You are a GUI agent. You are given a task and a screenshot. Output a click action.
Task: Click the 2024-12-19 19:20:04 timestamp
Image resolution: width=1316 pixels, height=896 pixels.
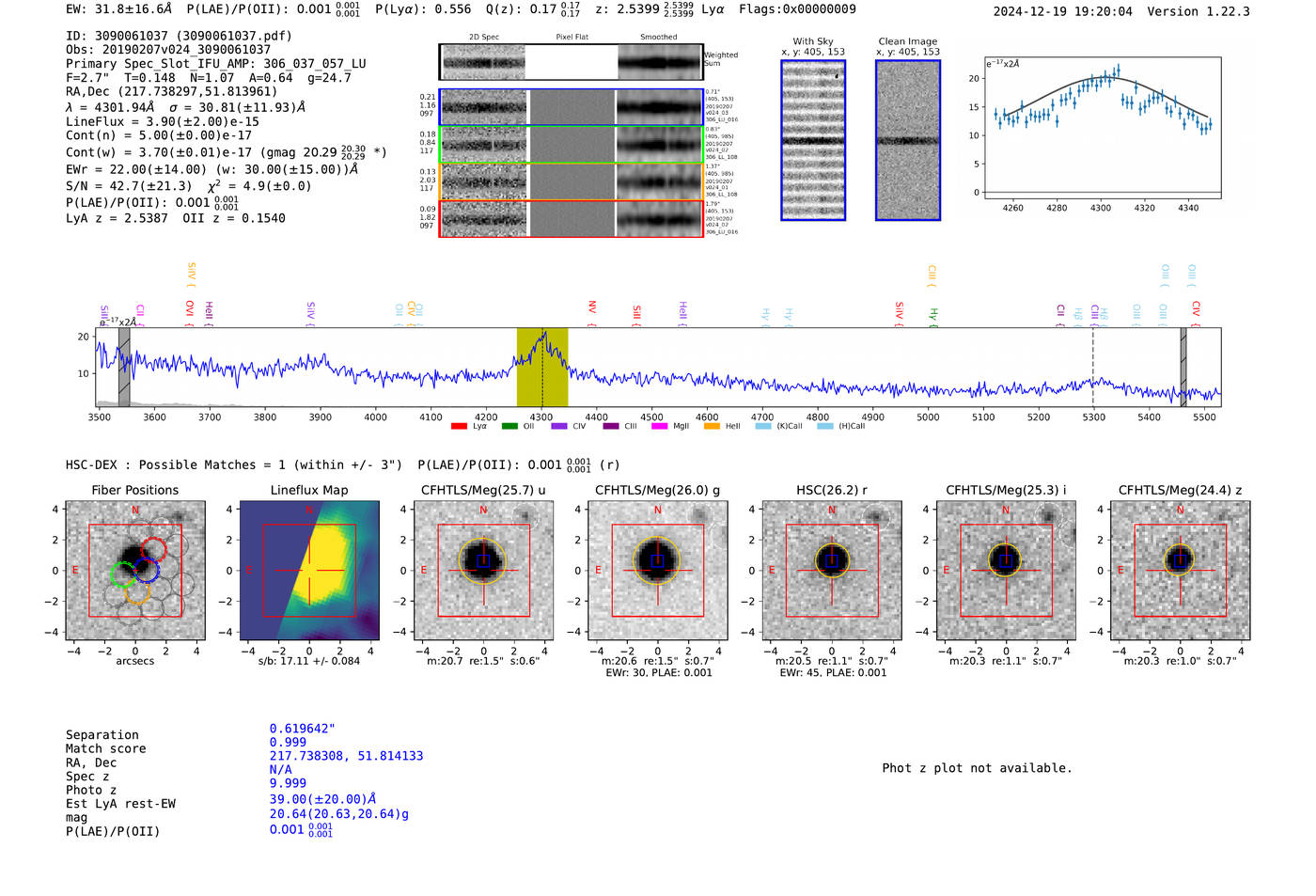coord(1063,11)
